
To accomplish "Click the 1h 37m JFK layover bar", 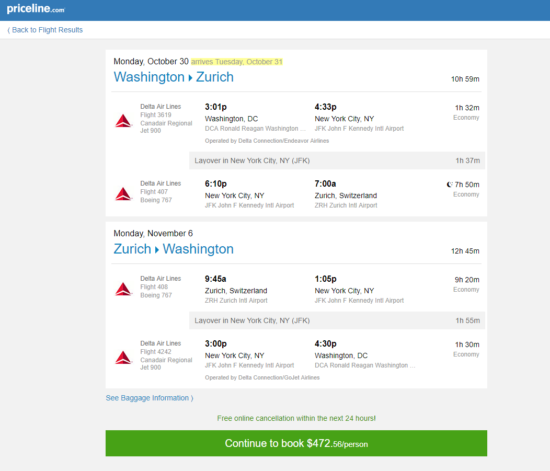I will pyautogui.click(x=337, y=161).
